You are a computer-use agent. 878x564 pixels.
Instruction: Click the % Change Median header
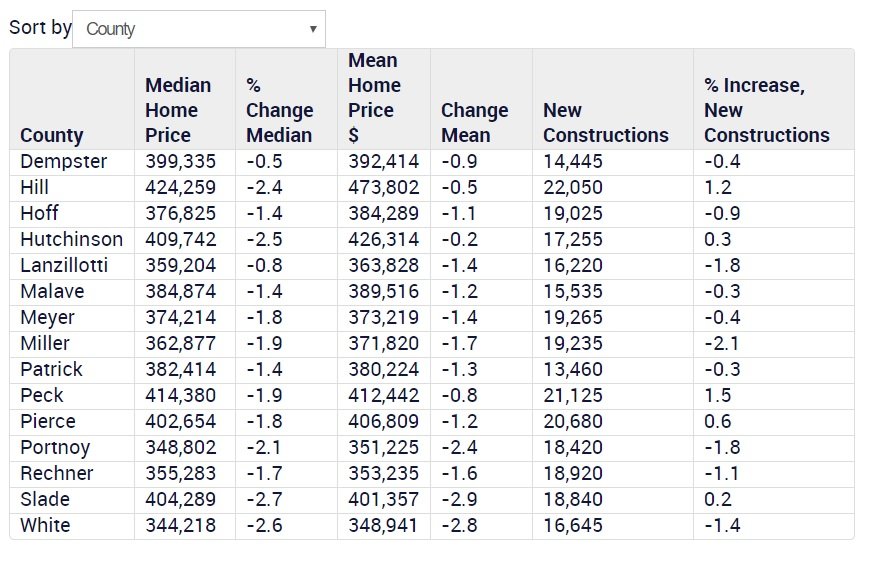click(x=280, y=110)
